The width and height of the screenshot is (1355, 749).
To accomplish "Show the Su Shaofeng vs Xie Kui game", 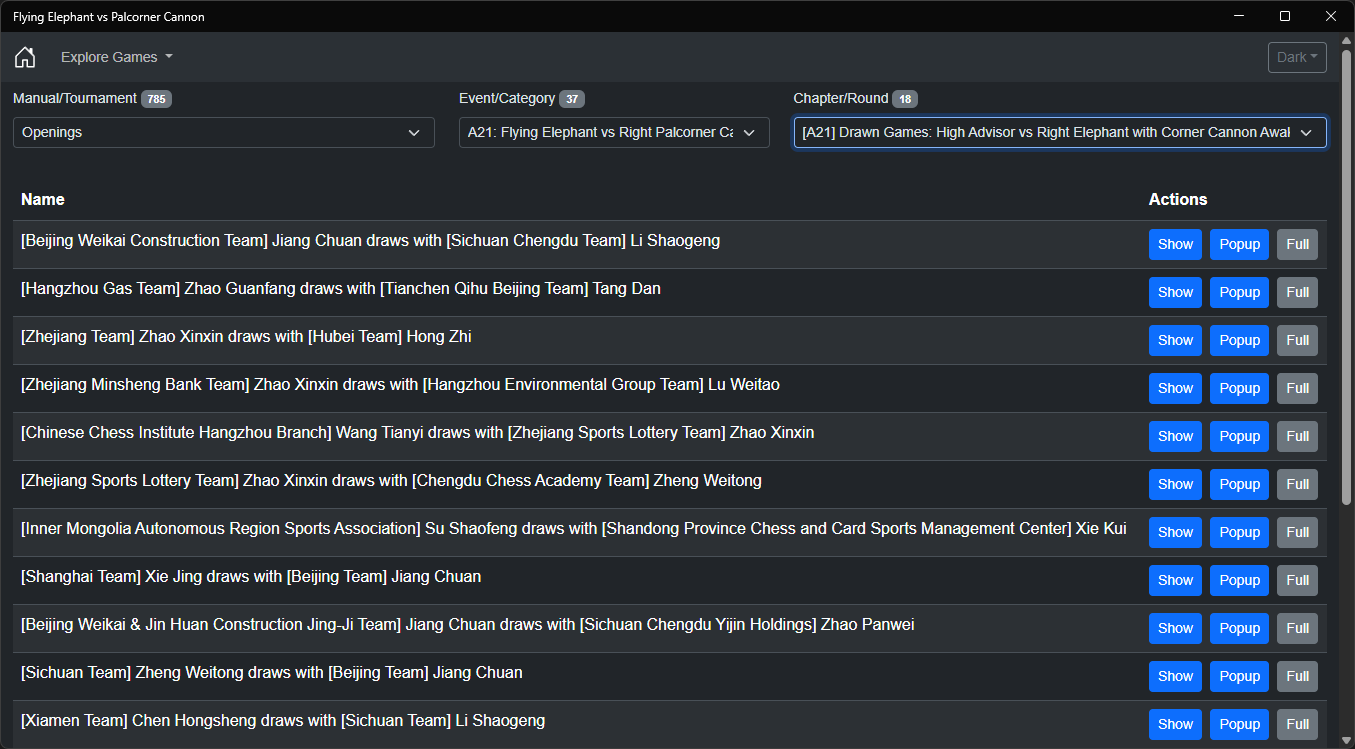I will coord(1175,532).
